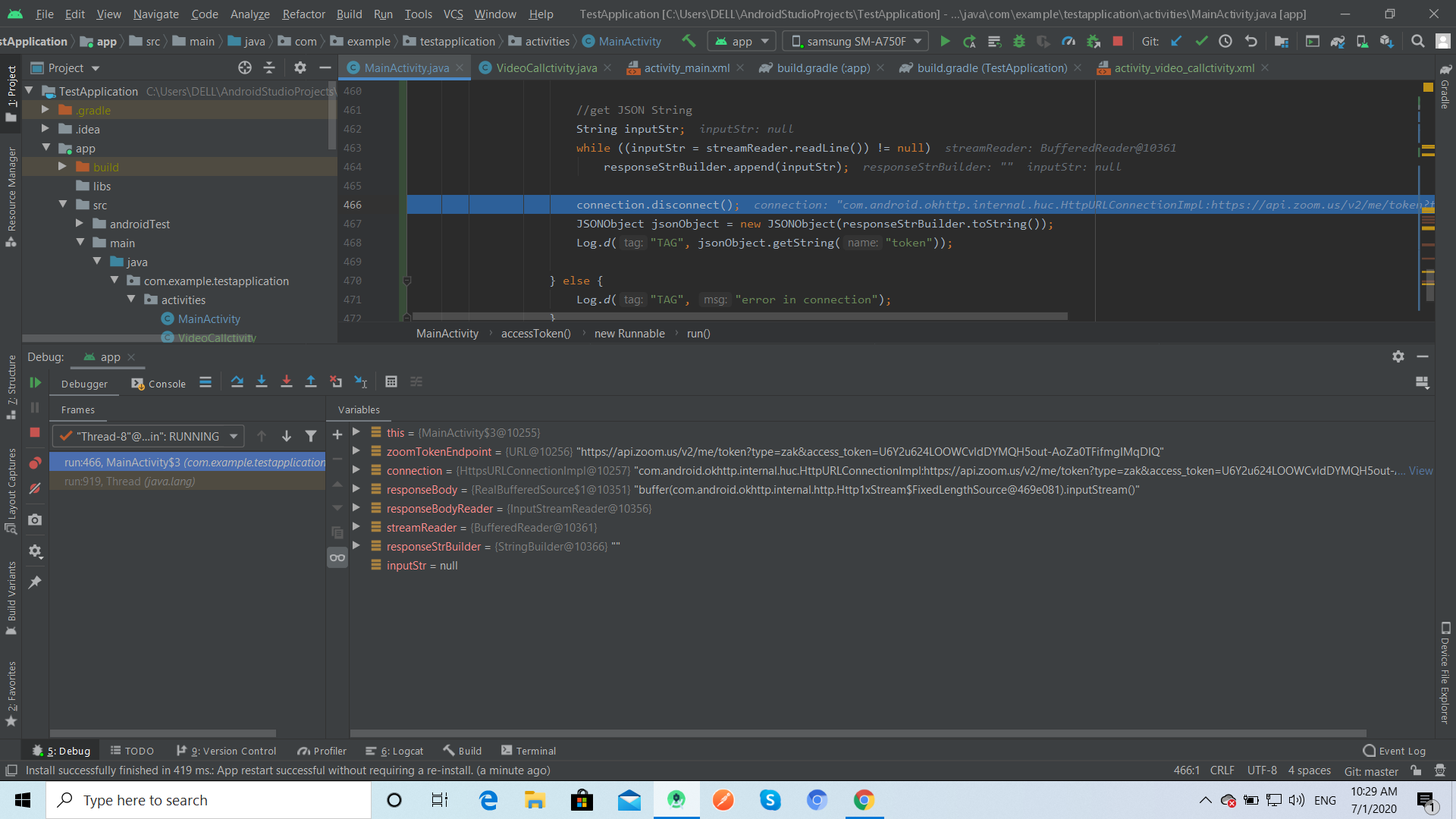
Task: Toggle the Pin Tab icon in Debug
Action: (x=35, y=582)
